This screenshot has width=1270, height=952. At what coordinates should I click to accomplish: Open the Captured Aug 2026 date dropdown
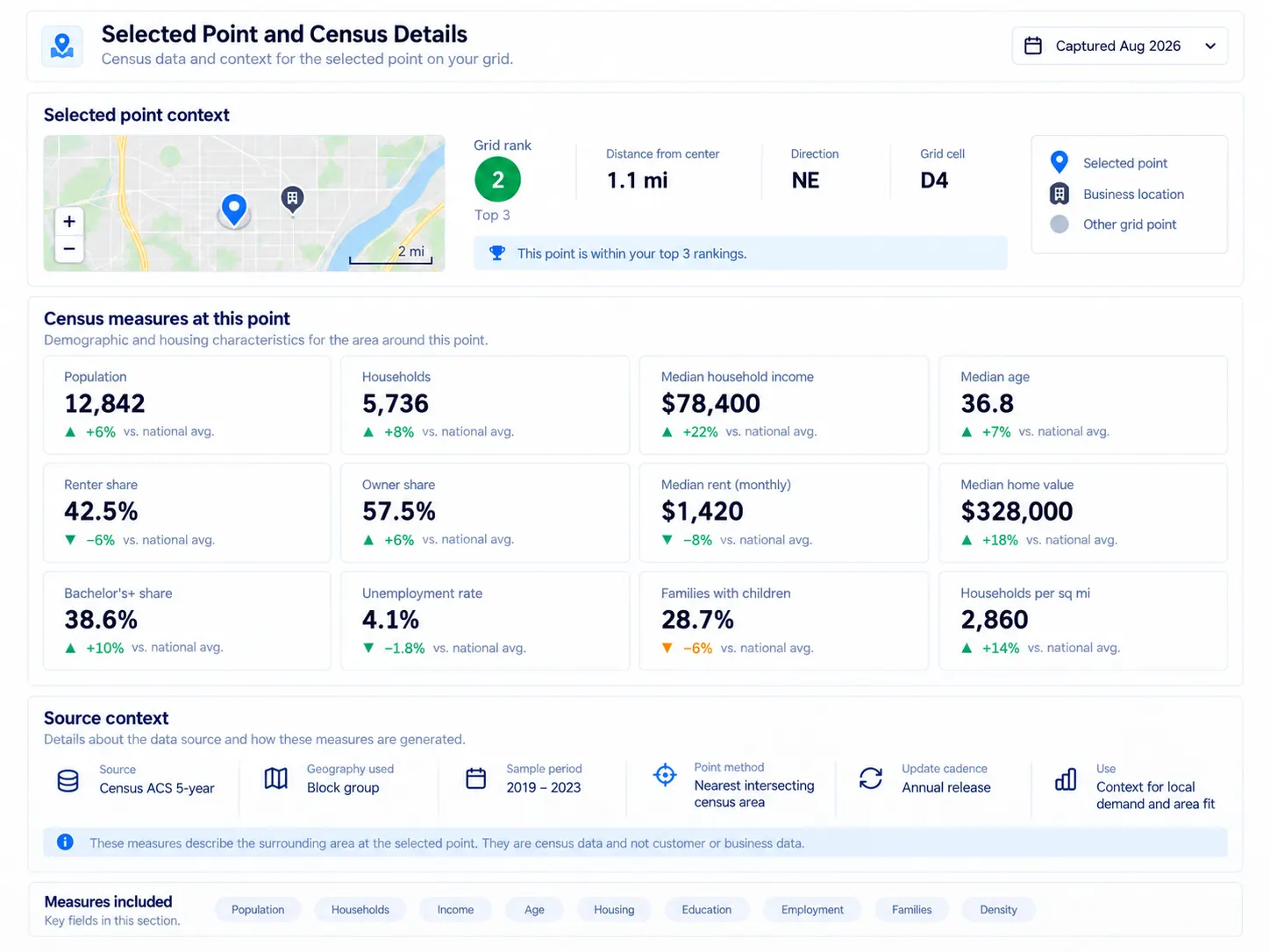click(1120, 46)
